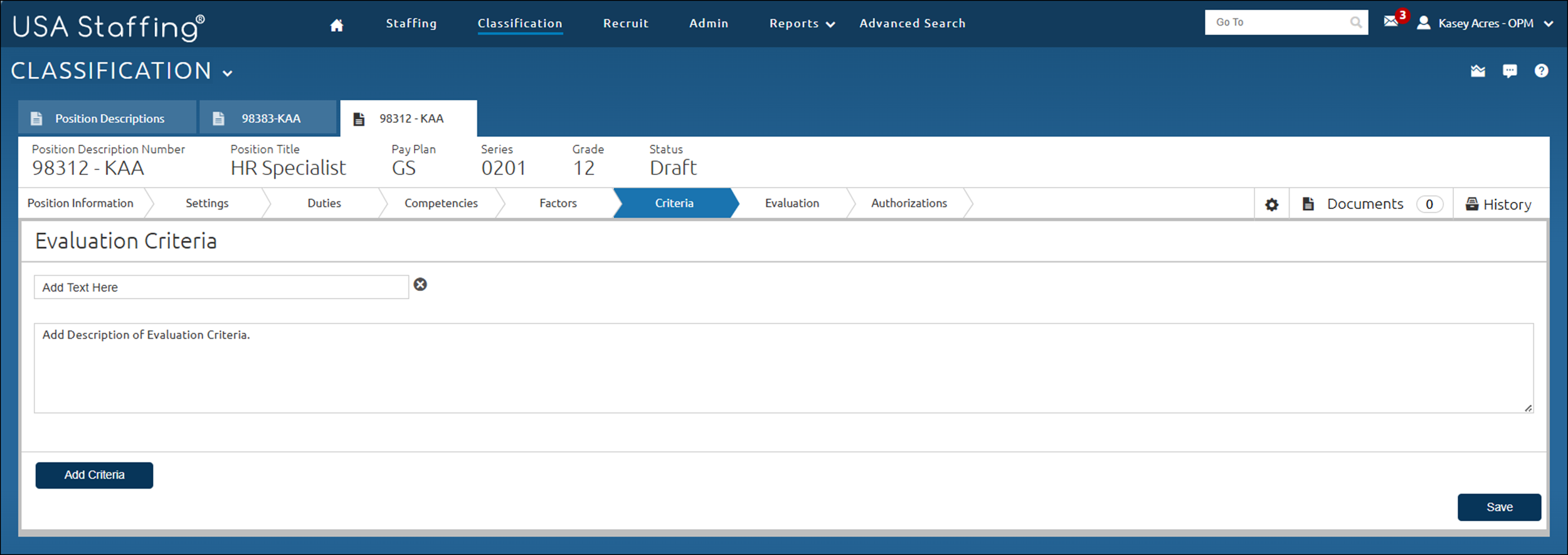Image resolution: width=1568 pixels, height=555 pixels.
Task: Click the USA Staffing logo
Action: tap(109, 28)
